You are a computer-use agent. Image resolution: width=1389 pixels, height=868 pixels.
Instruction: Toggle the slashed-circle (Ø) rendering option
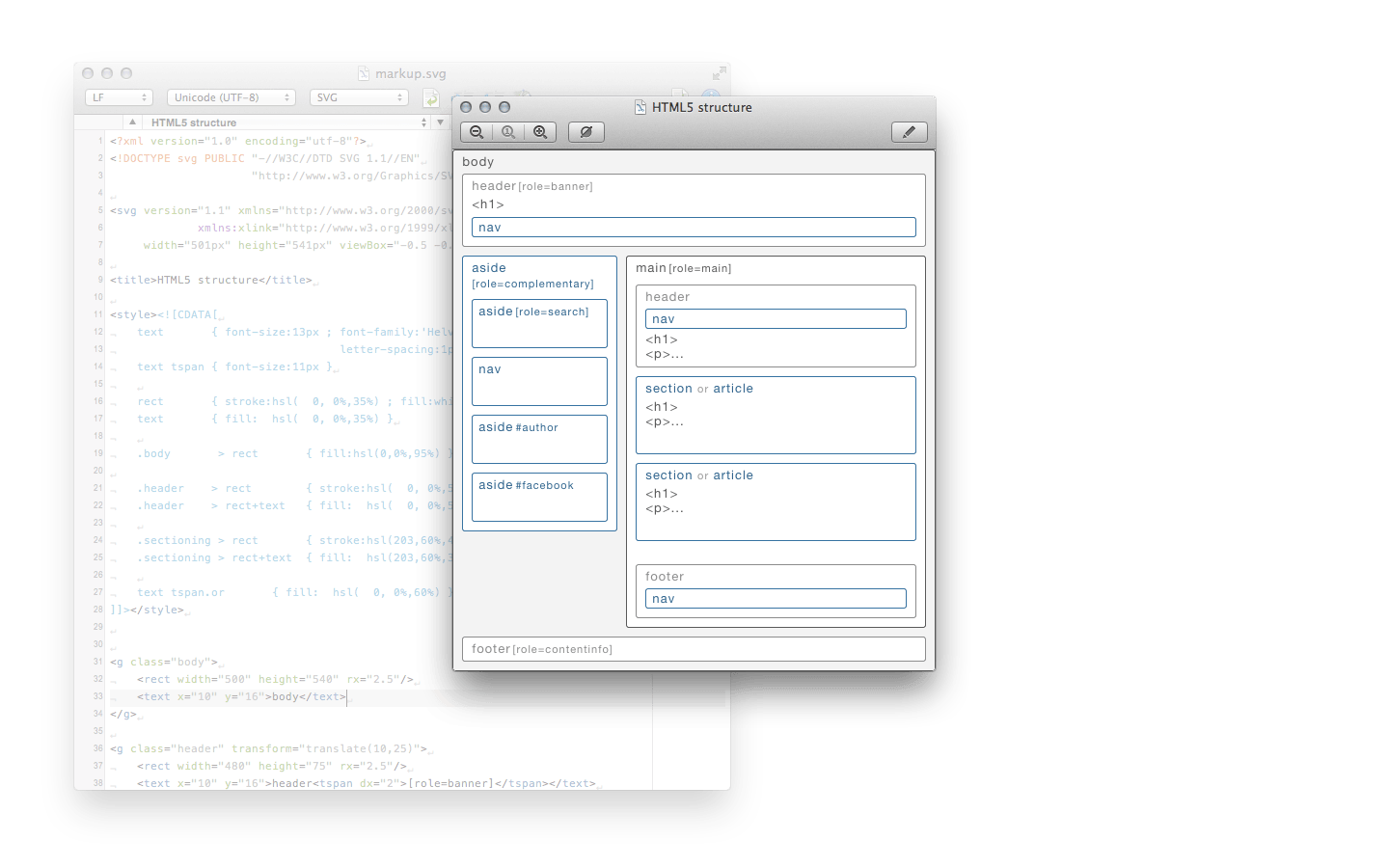point(586,132)
